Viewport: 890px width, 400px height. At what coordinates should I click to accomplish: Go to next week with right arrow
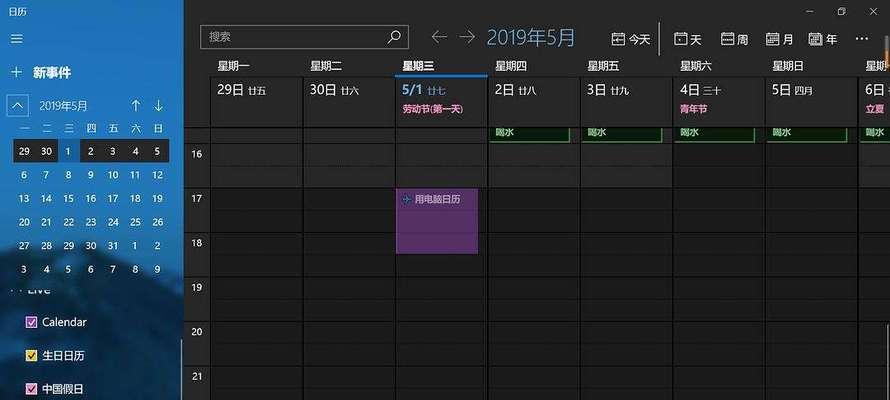(467, 37)
